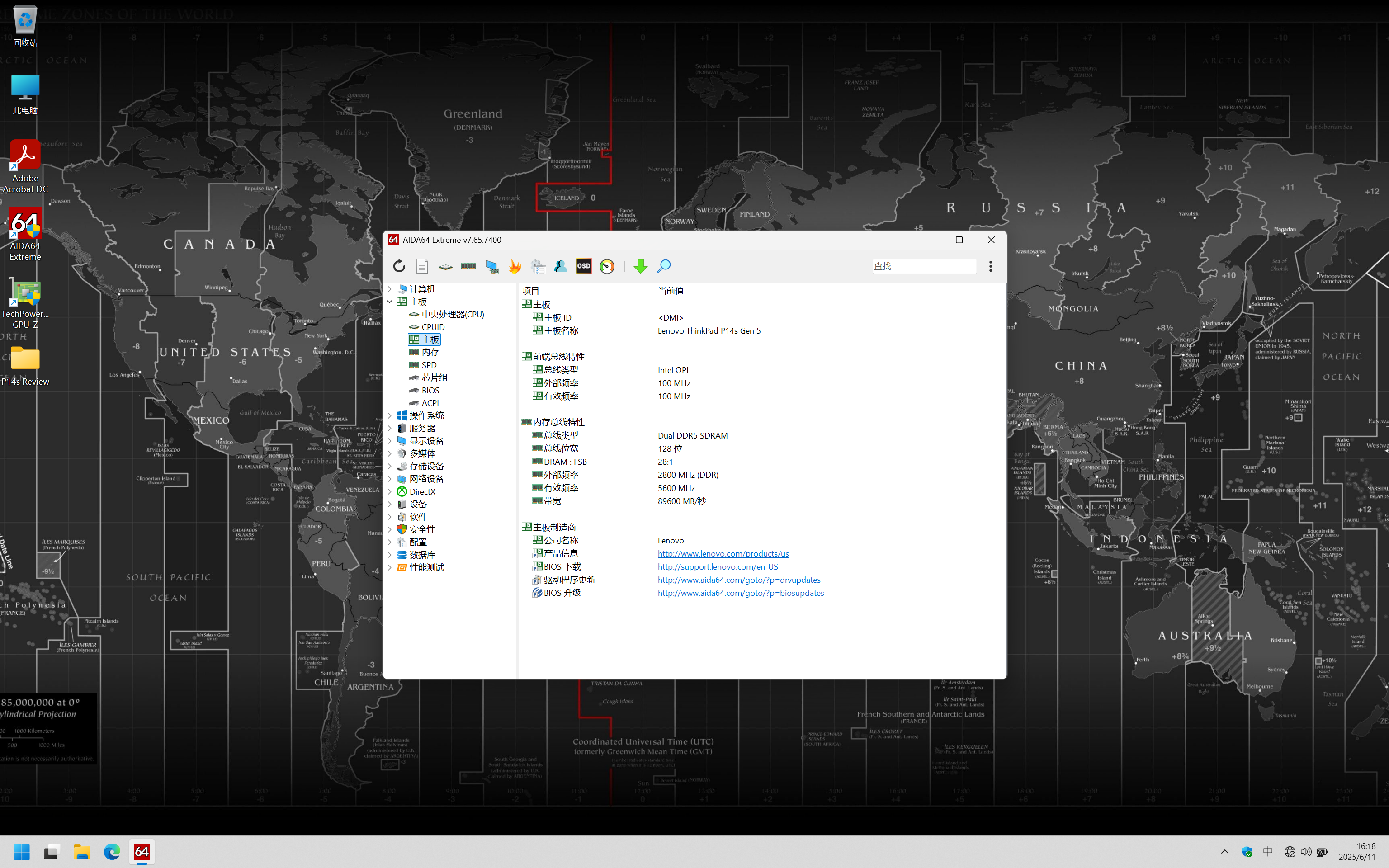The width and height of the screenshot is (1389, 868).
Task: Expand the 服务器 tree node
Action: (x=390, y=428)
